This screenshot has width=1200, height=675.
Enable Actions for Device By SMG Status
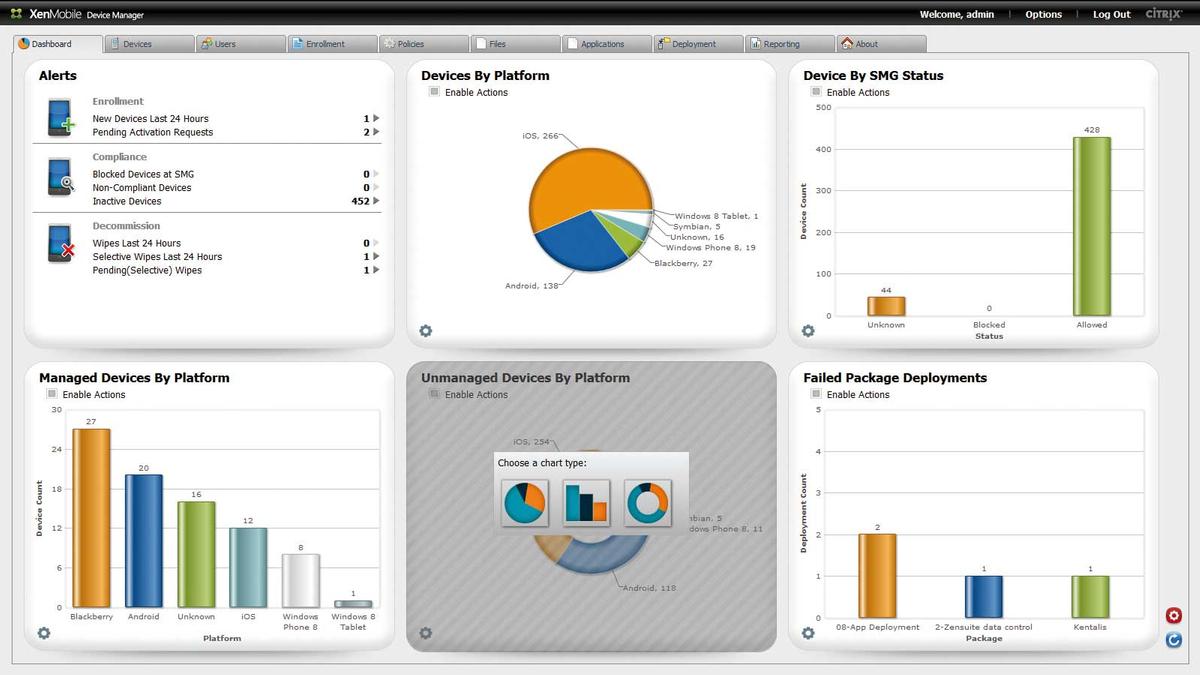click(816, 92)
